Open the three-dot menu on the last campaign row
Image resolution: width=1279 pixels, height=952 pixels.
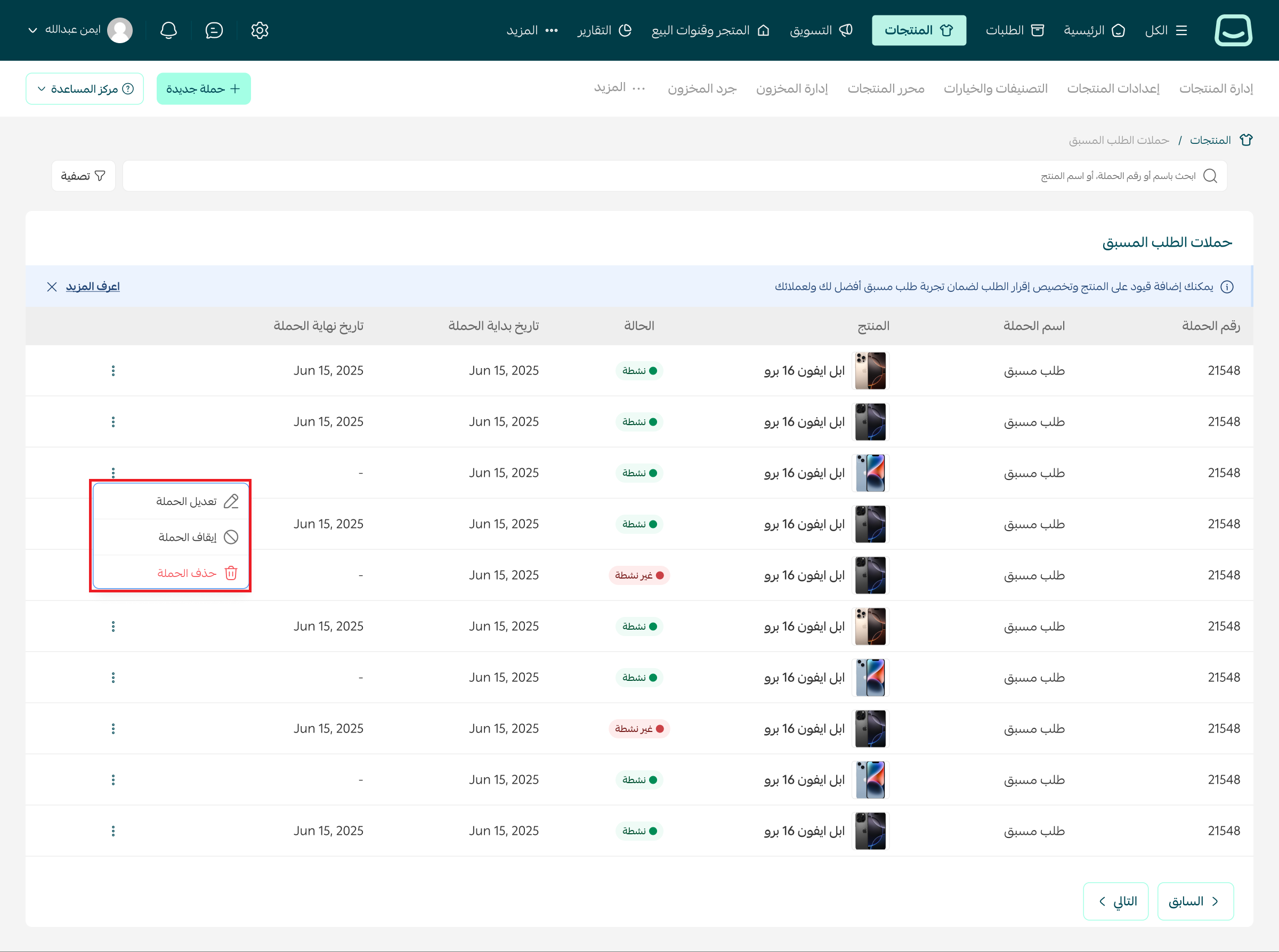pyautogui.click(x=113, y=831)
